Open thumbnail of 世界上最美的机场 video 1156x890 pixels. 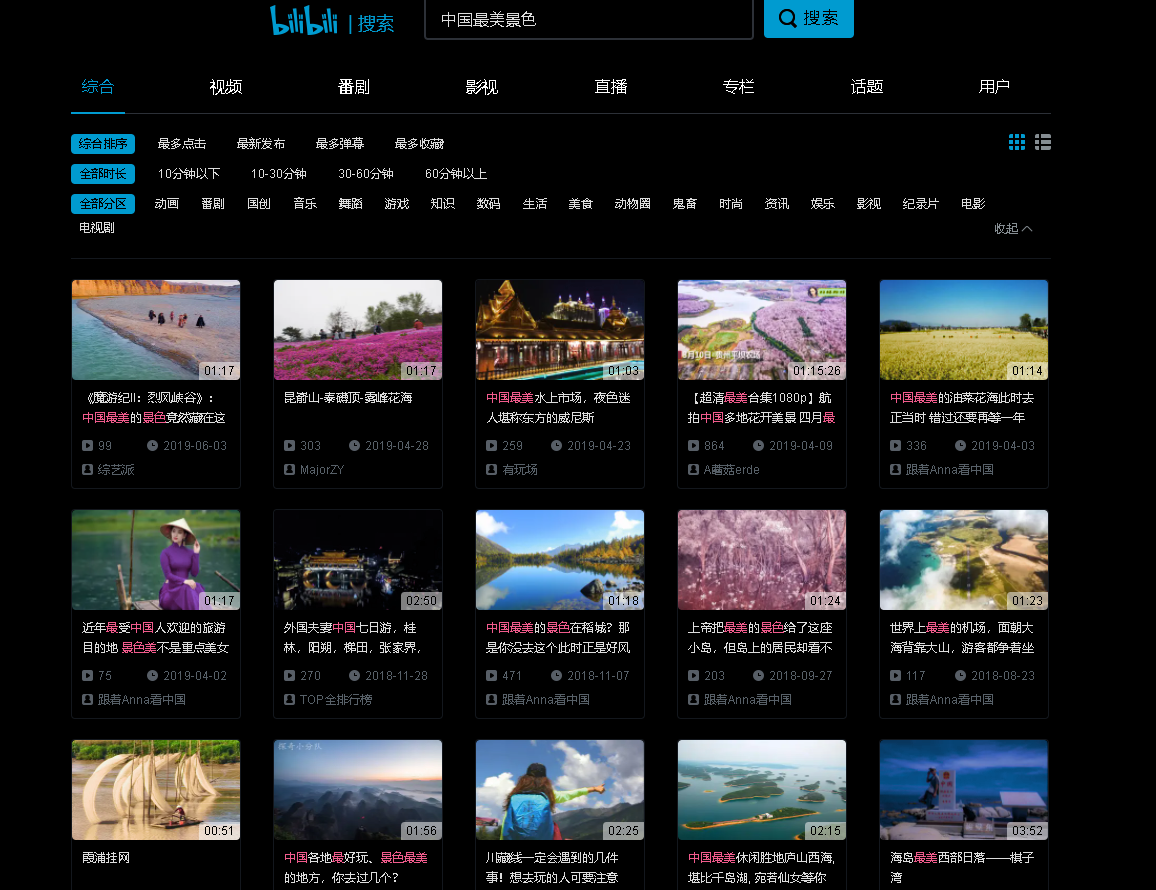[x=964, y=560]
